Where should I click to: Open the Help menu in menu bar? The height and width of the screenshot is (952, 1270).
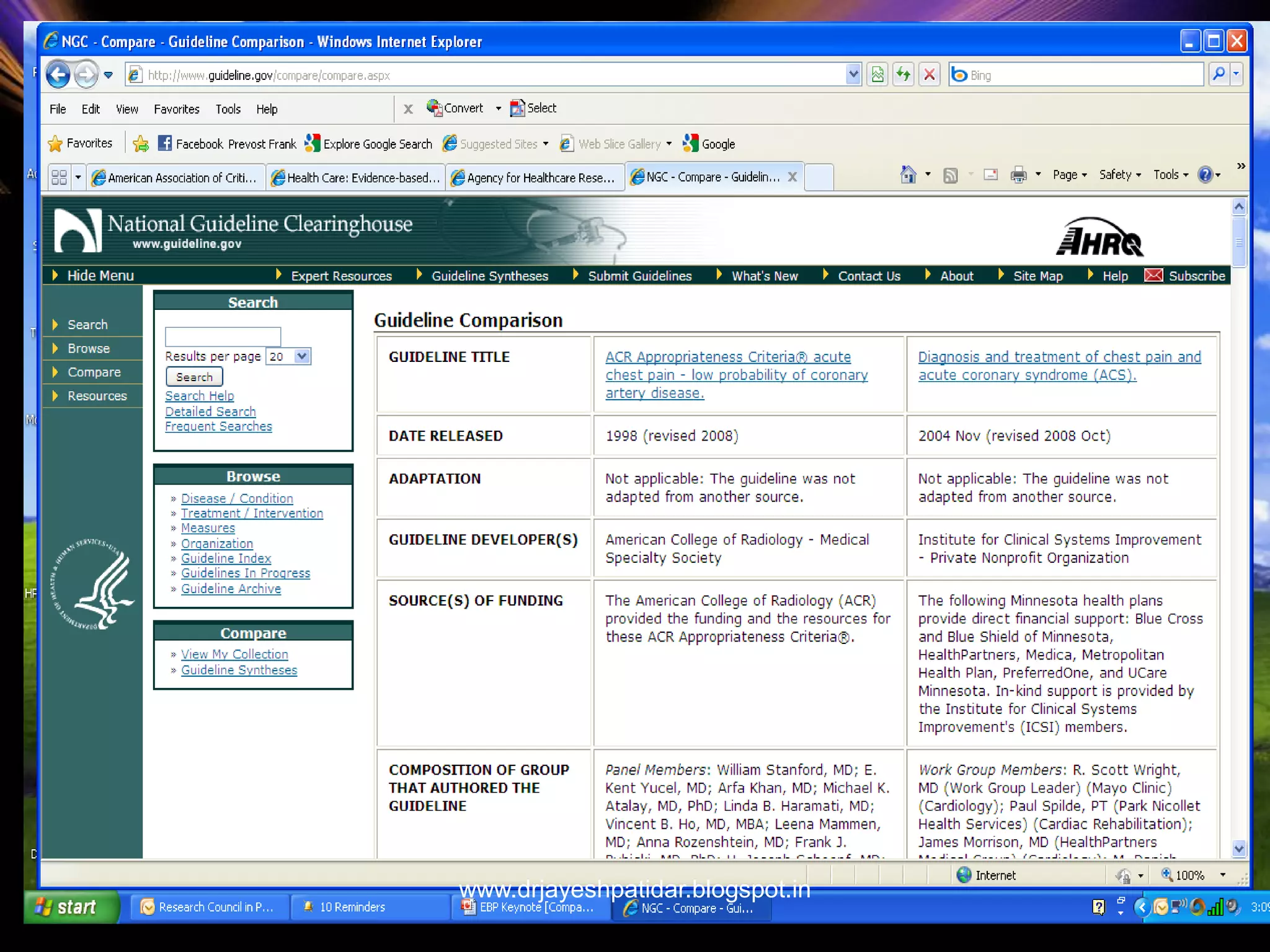coord(267,109)
